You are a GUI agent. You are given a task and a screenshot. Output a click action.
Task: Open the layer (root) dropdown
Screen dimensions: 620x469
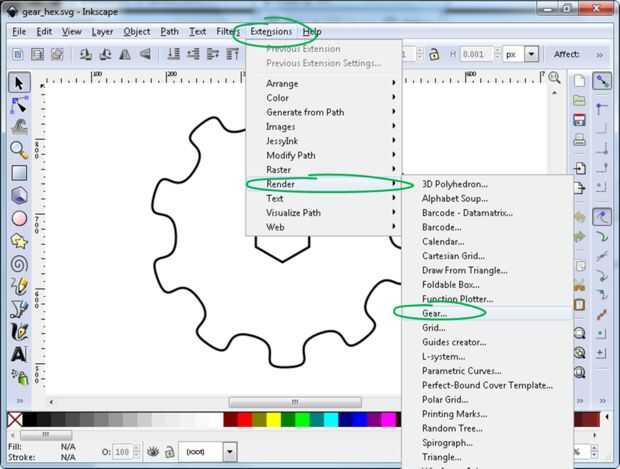click(x=229, y=452)
